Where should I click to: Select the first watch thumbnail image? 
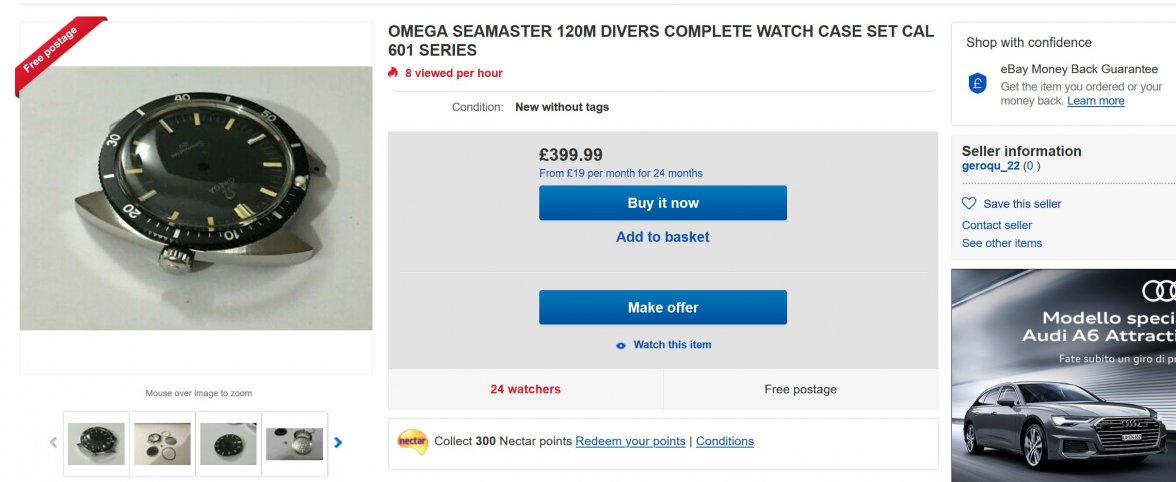click(x=96, y=444)
